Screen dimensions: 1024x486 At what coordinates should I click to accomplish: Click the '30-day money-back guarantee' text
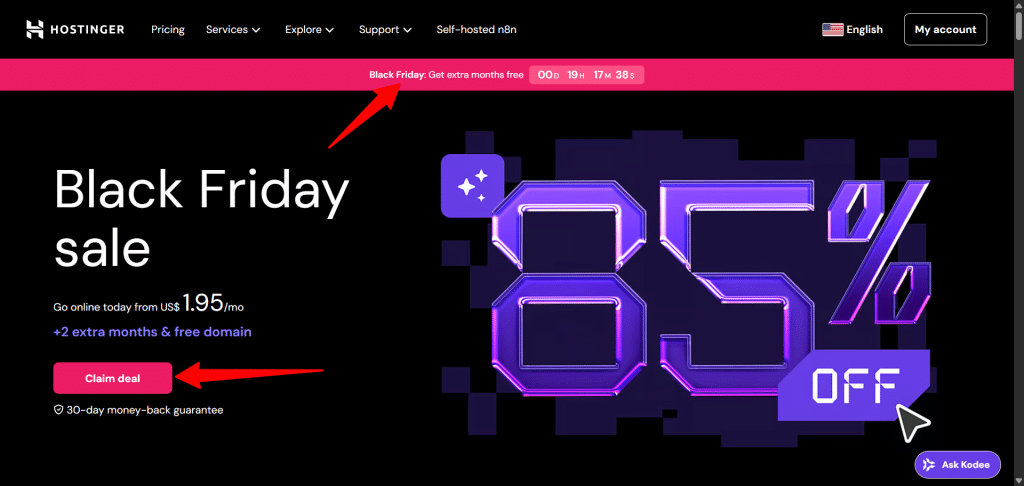[x=144, y=410]
